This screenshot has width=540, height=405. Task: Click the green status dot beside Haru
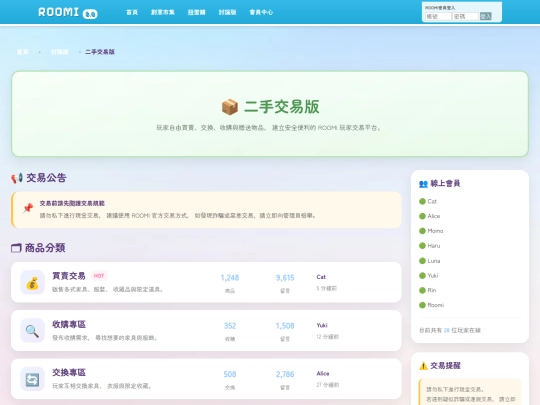pos(422,246)
